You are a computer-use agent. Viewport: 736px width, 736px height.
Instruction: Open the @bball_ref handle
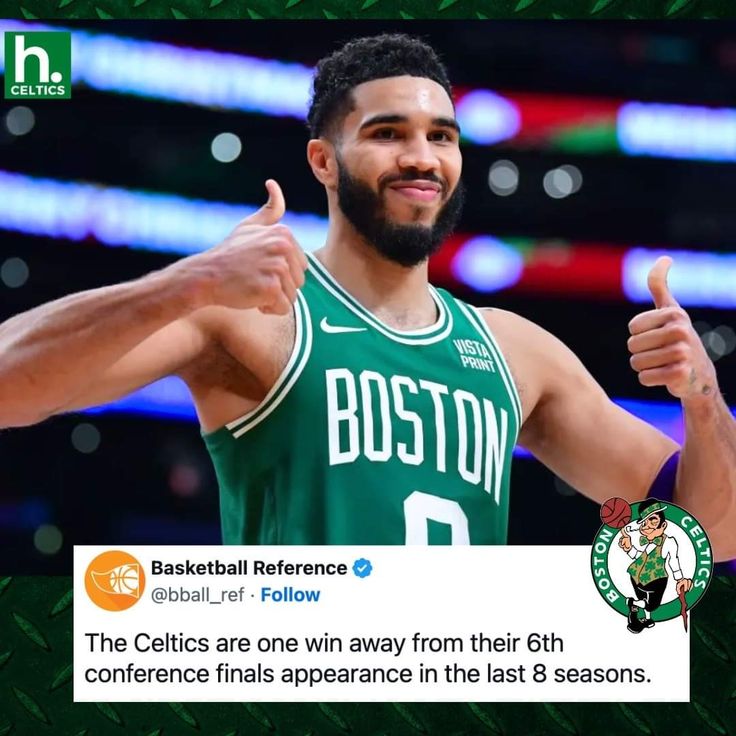197,595
